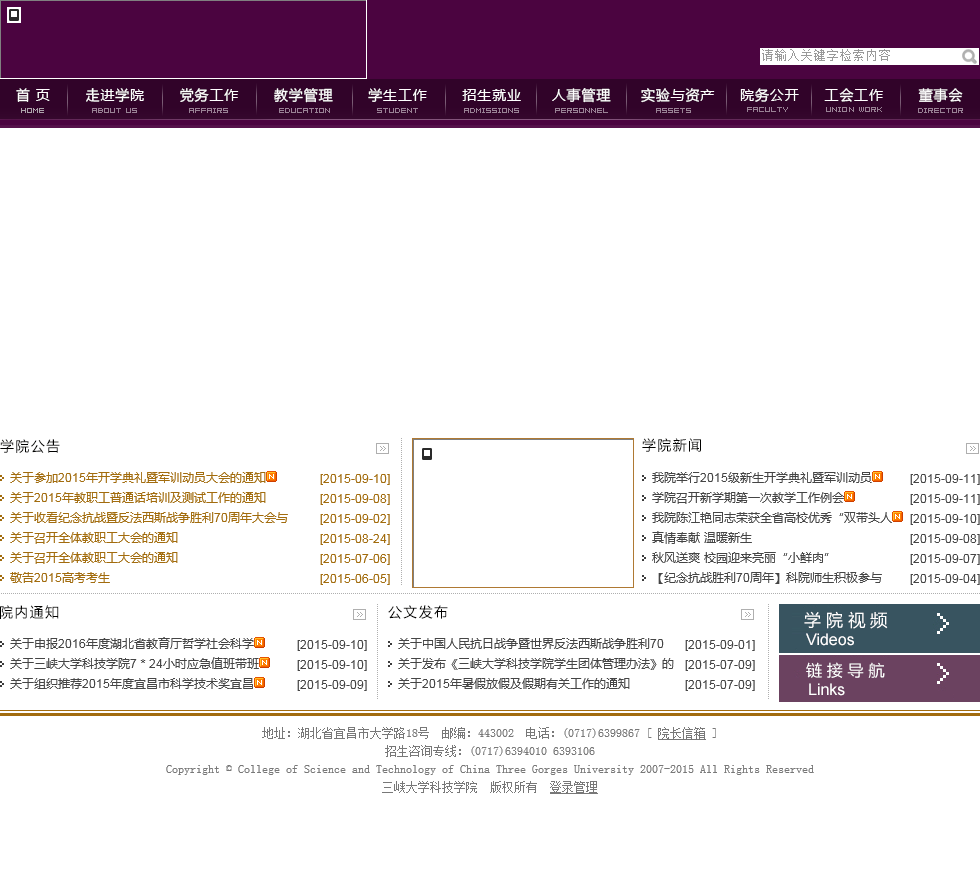Open document 关于2015年暑假放假及假期有关工作的通知
The image size is (980, 891).
[514, 684]
